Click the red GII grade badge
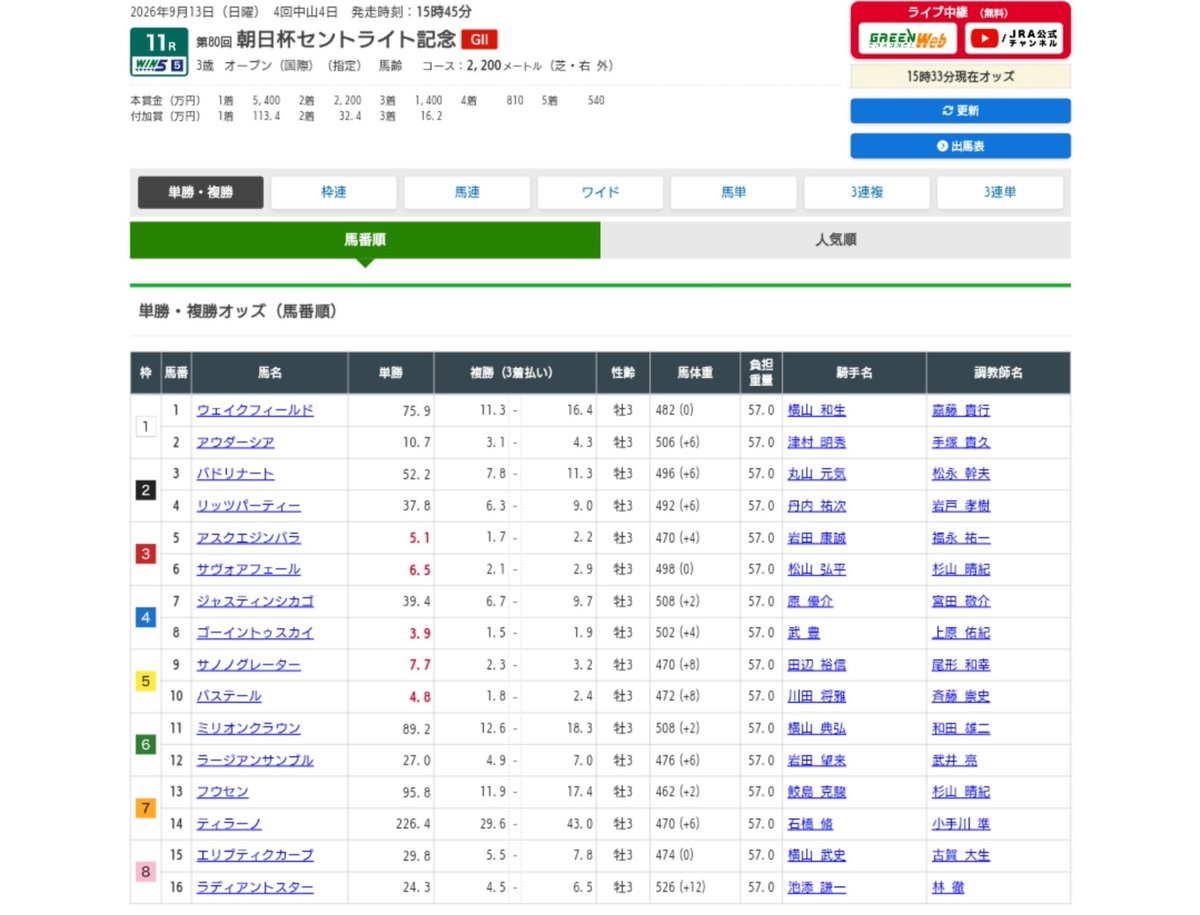Image resolution: width=1200 pixels, height=915 pixels. click(479, 40)
